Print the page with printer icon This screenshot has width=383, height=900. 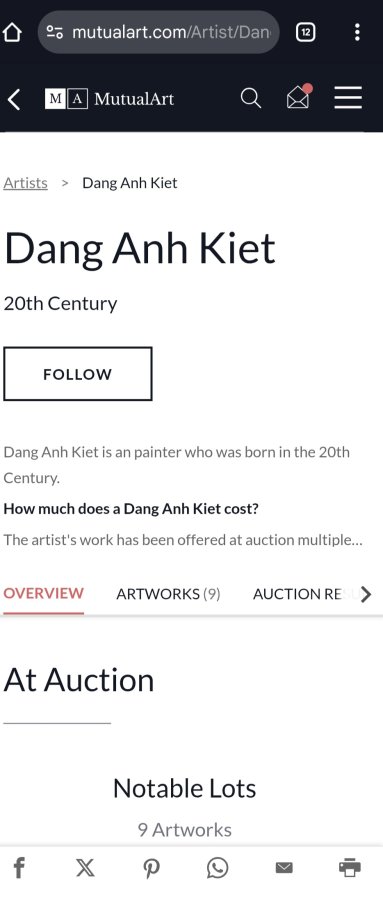350,867
